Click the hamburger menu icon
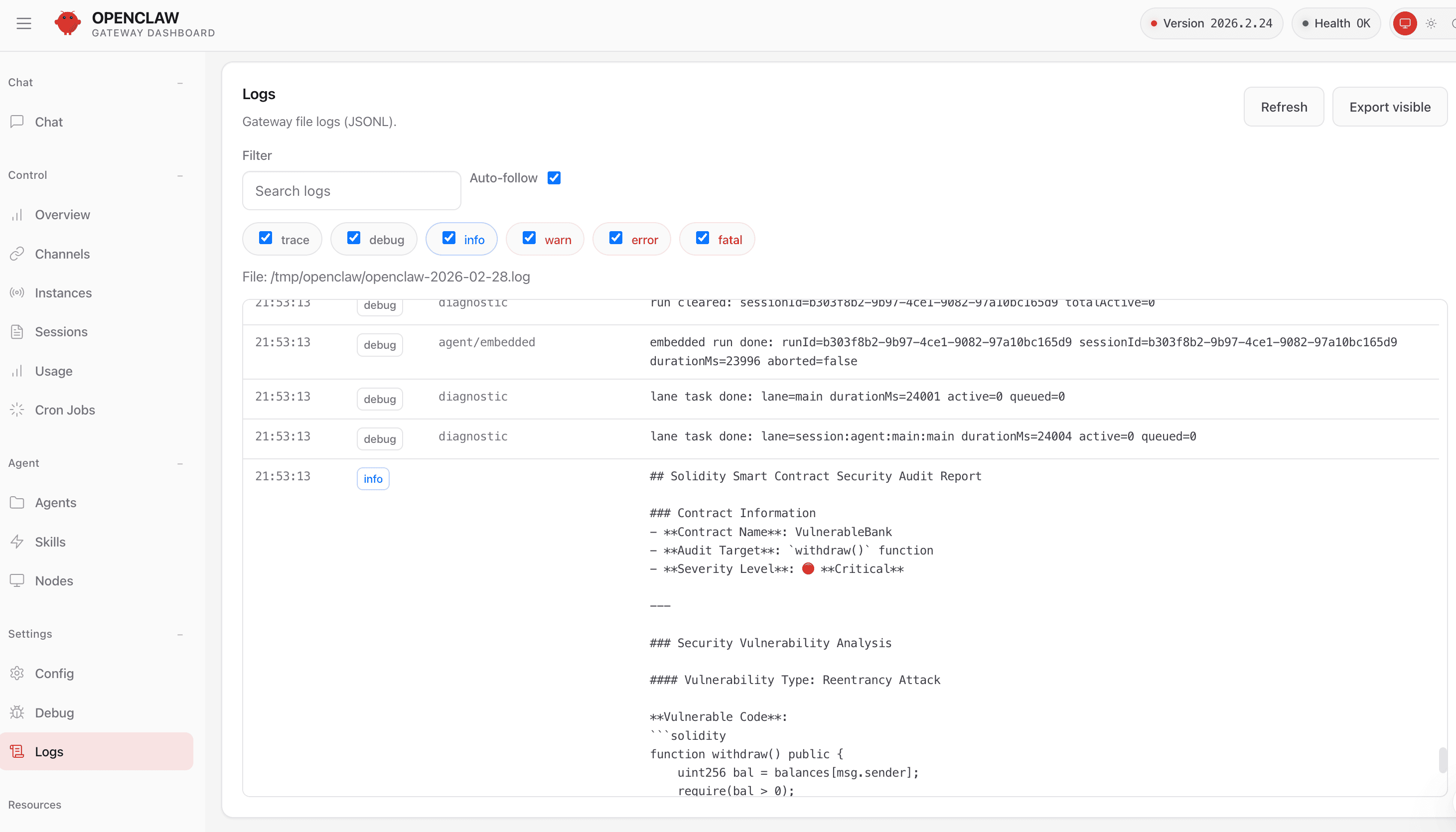 pos(23,23)
